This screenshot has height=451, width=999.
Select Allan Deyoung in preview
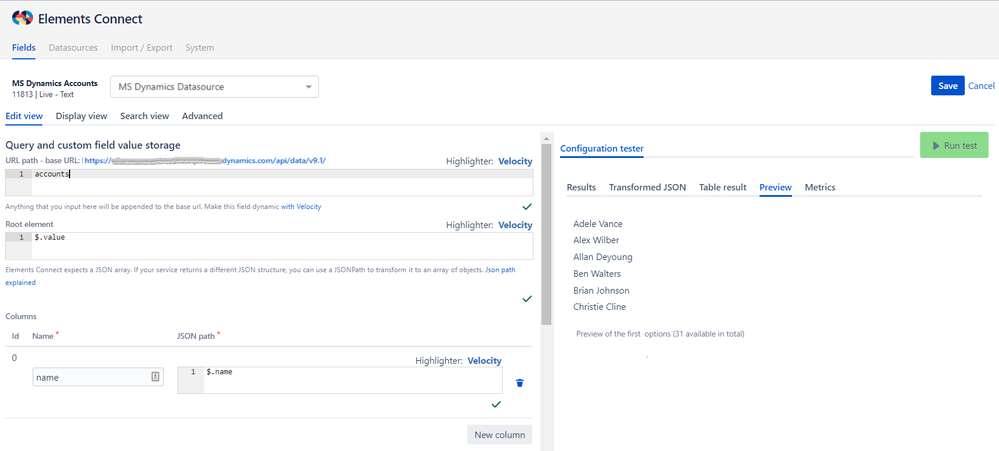coord(603,257)
